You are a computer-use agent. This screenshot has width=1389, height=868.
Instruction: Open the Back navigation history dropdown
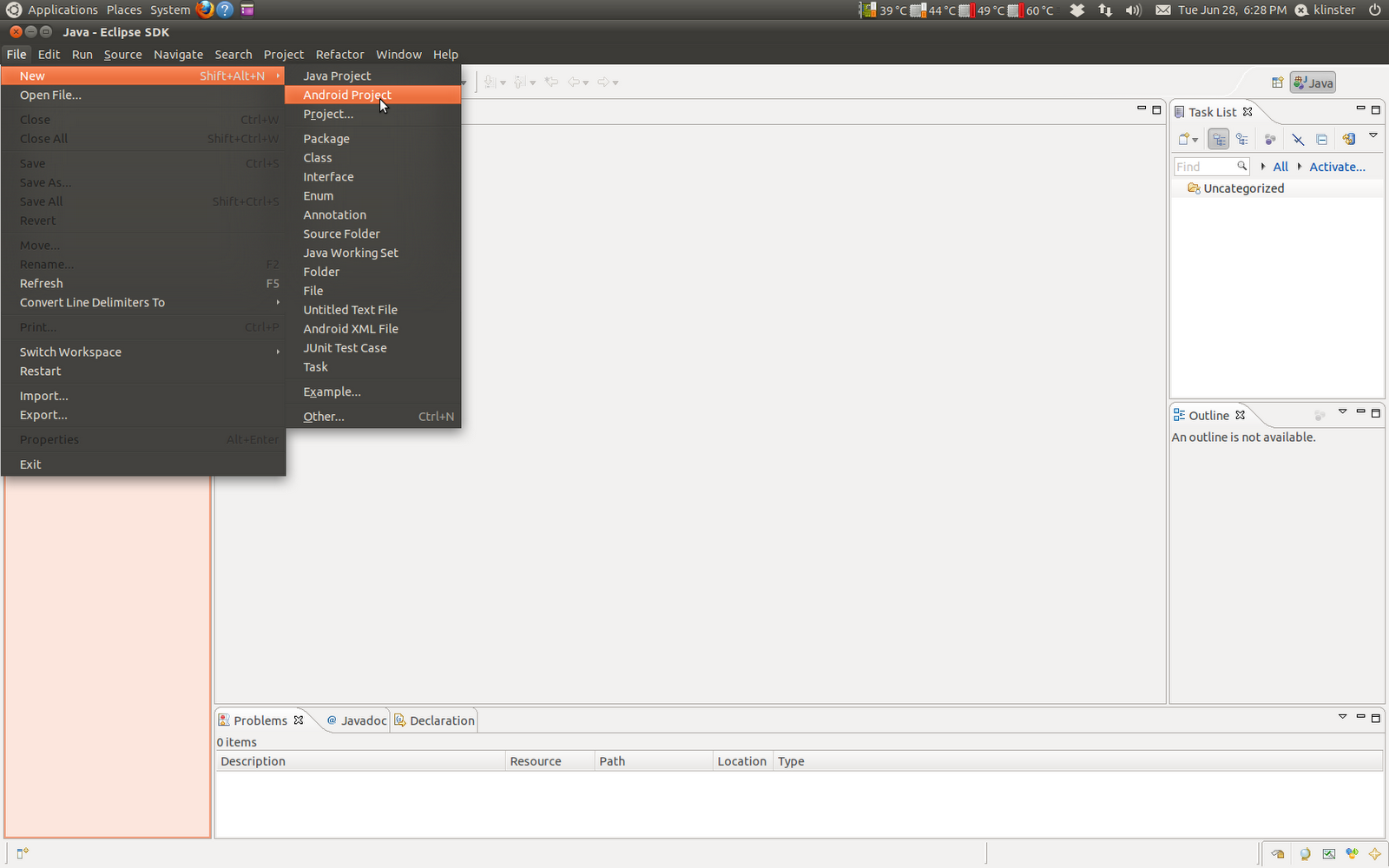(586, 83)
